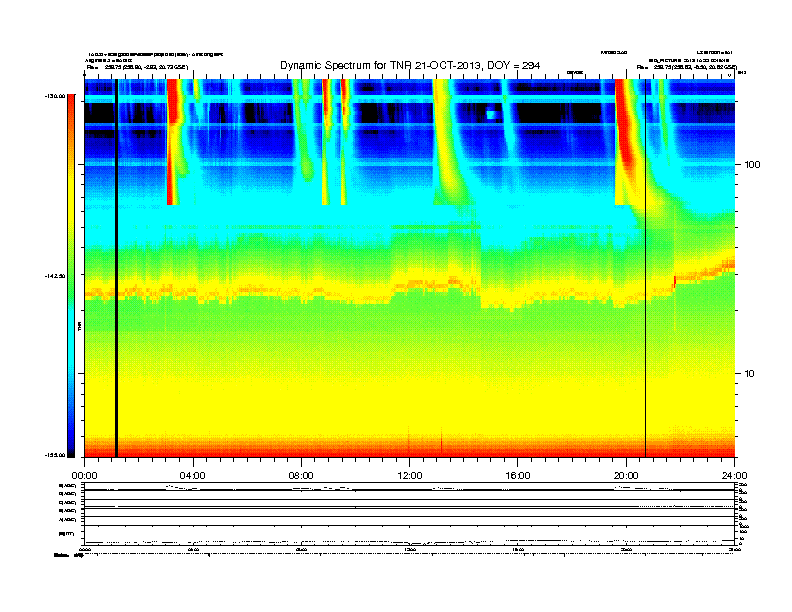The image size is (792, 612).
Task: Click the 100 frequency axis label
Action: [x=752, y=165]
